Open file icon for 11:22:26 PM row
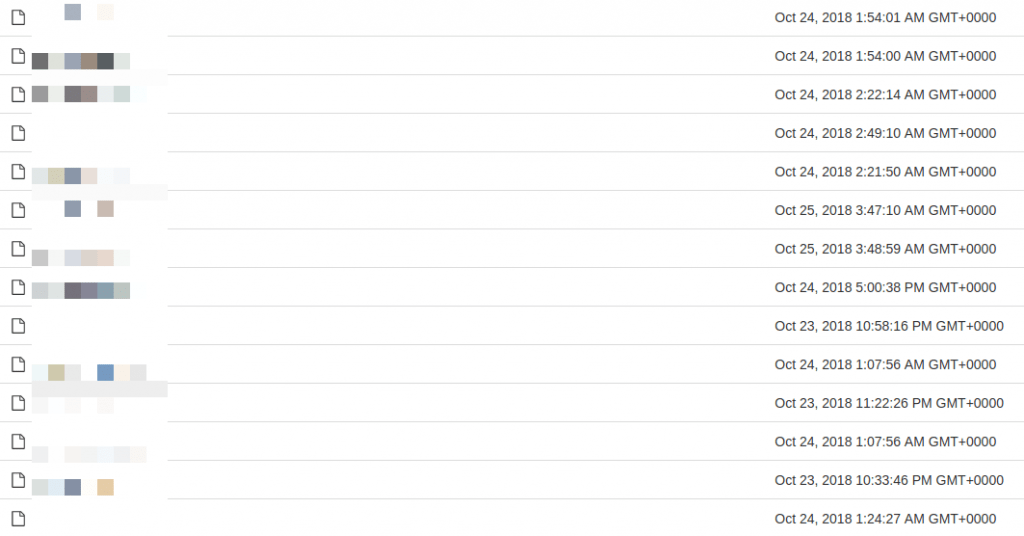This screenshot has width=1024, height=536. coord(17,402)
